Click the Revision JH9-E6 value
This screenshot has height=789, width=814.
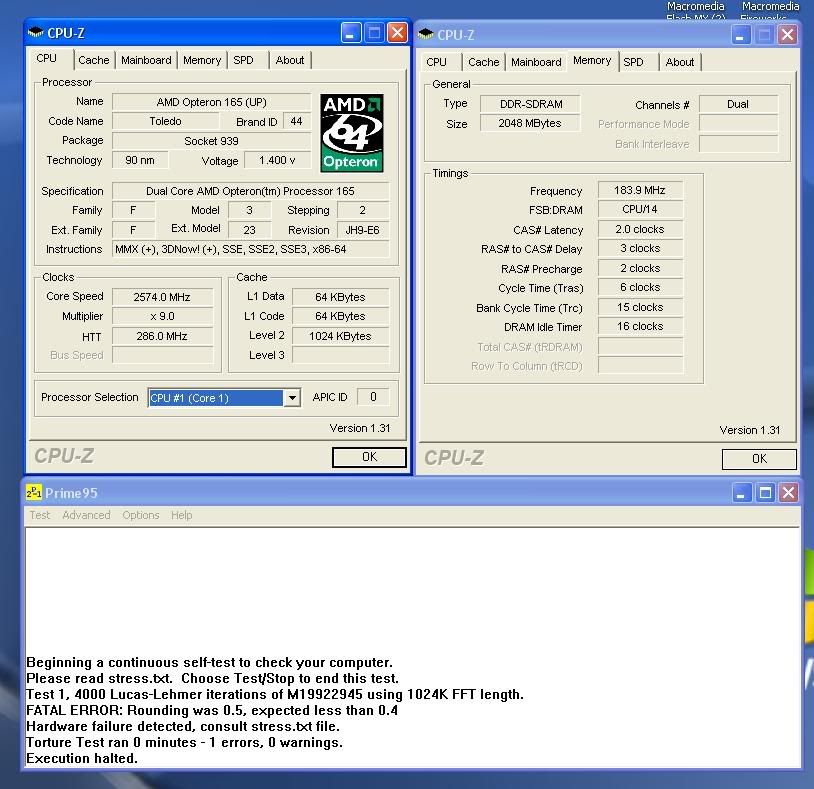click(x=362, y=230)
